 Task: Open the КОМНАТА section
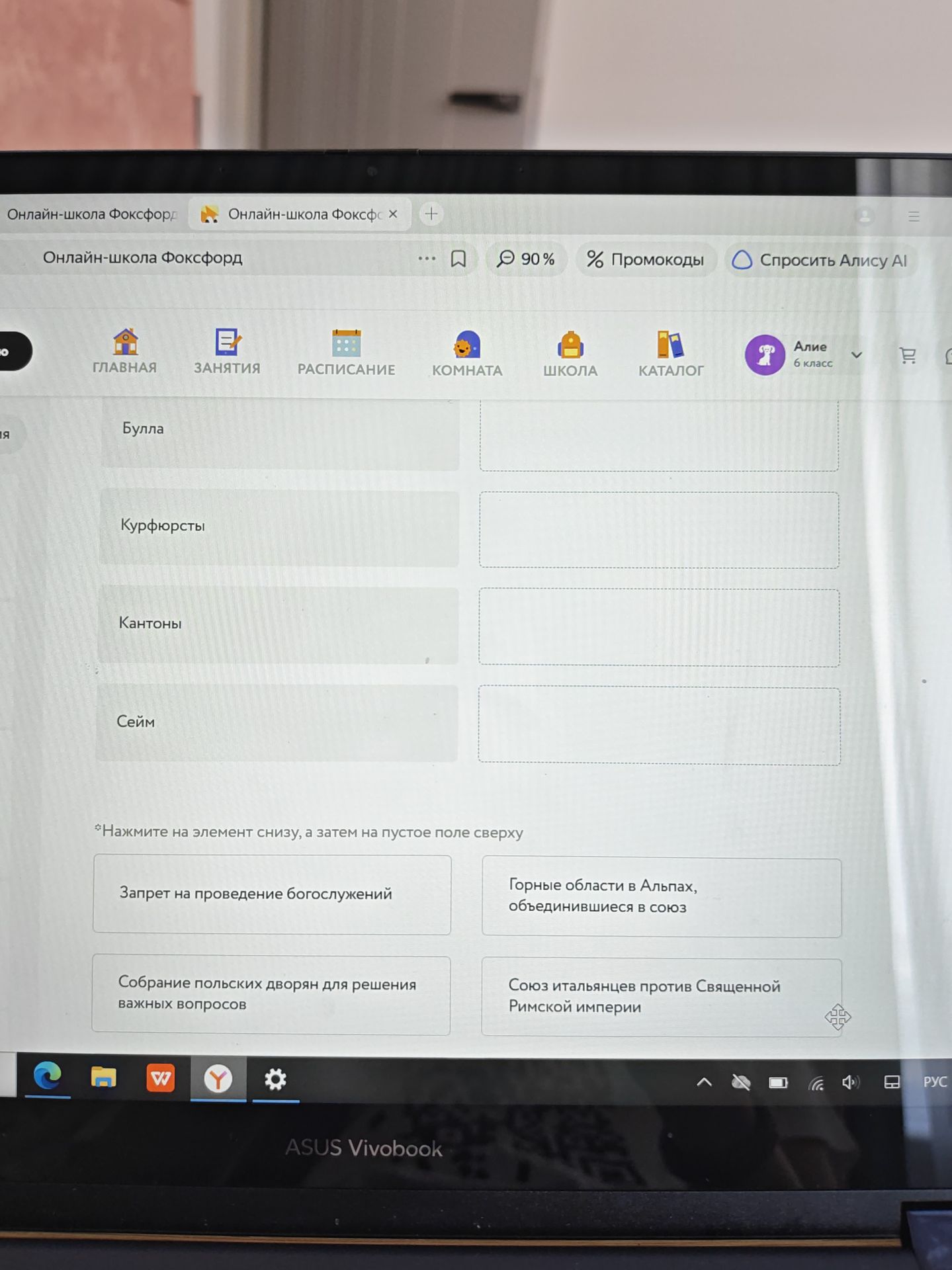coord(467,355)
